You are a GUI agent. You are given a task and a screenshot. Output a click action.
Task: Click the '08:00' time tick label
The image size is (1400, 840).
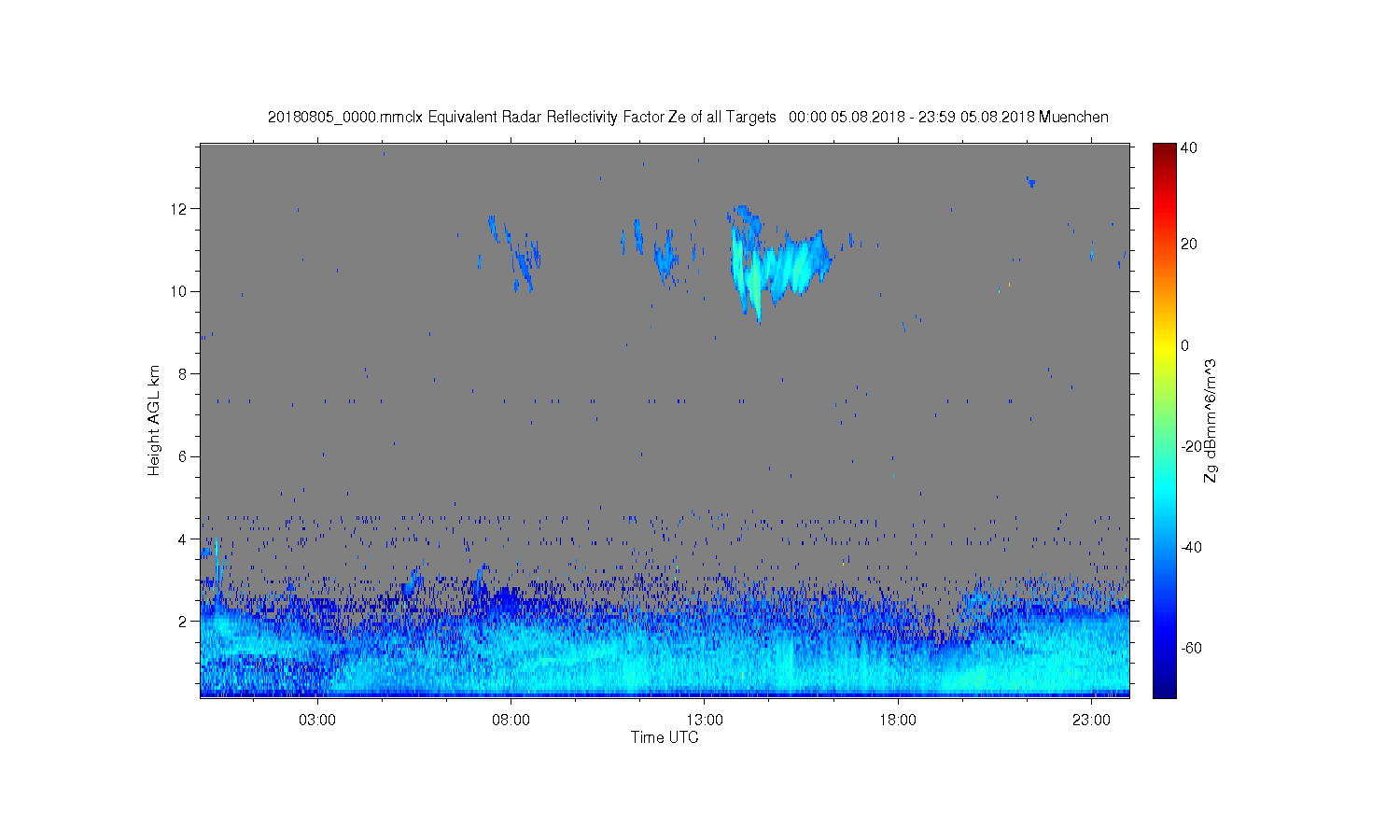[x=511, y=721]
